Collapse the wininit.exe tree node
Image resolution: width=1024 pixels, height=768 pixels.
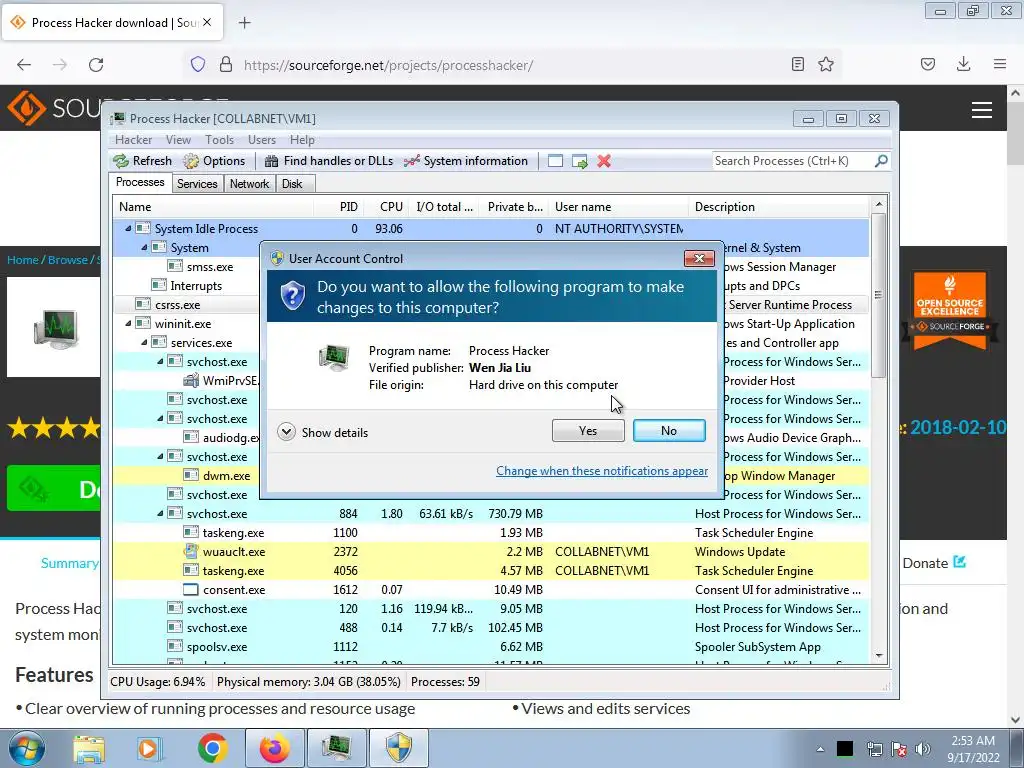128,323
